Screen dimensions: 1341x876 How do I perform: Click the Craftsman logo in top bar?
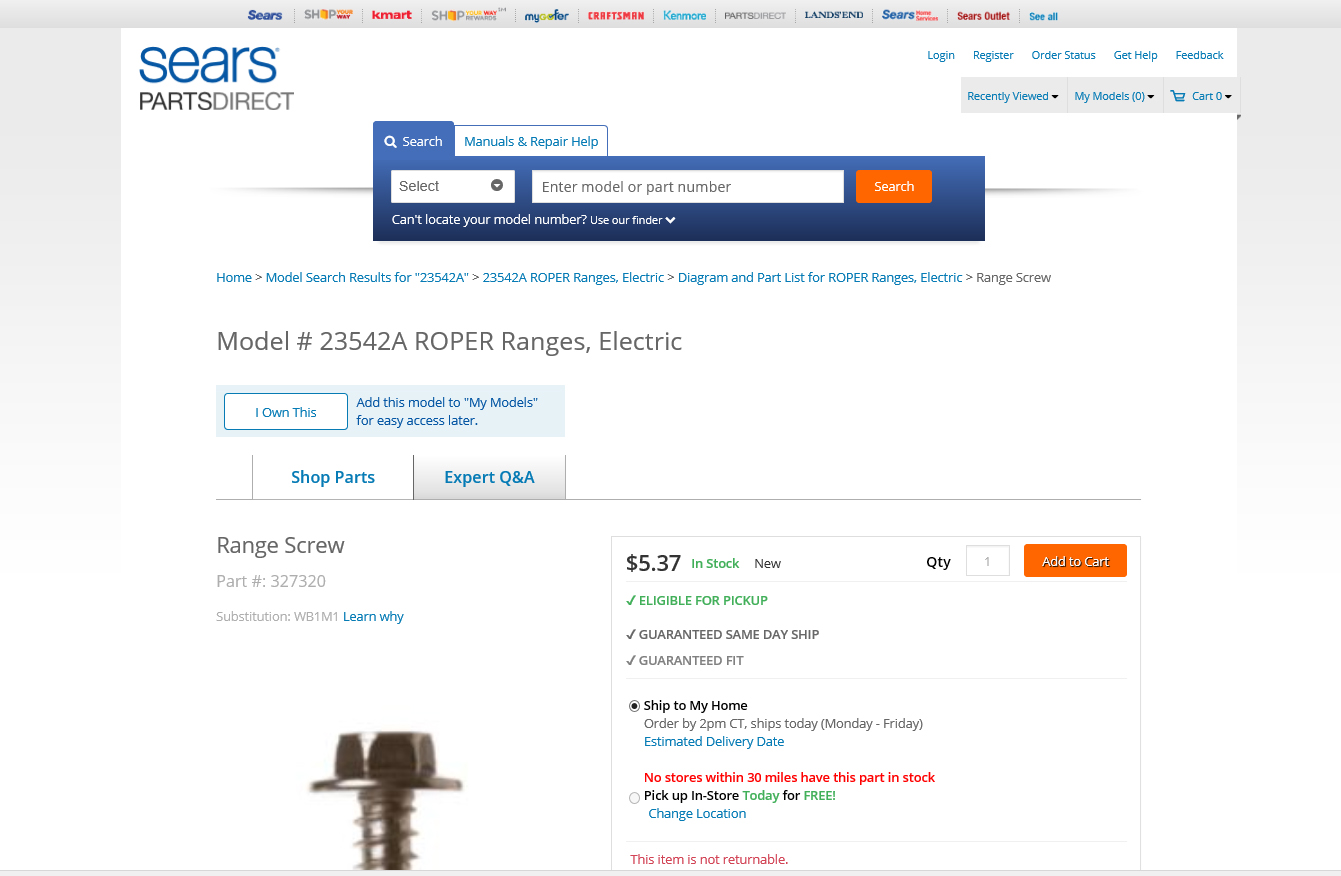click(x=616, y=15)
